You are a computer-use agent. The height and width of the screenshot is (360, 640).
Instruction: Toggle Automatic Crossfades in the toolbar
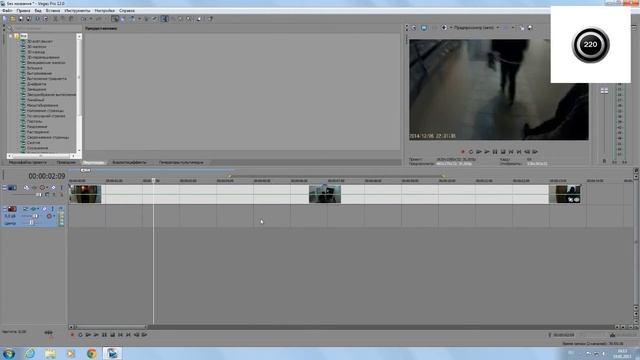[x=122, y=19]
